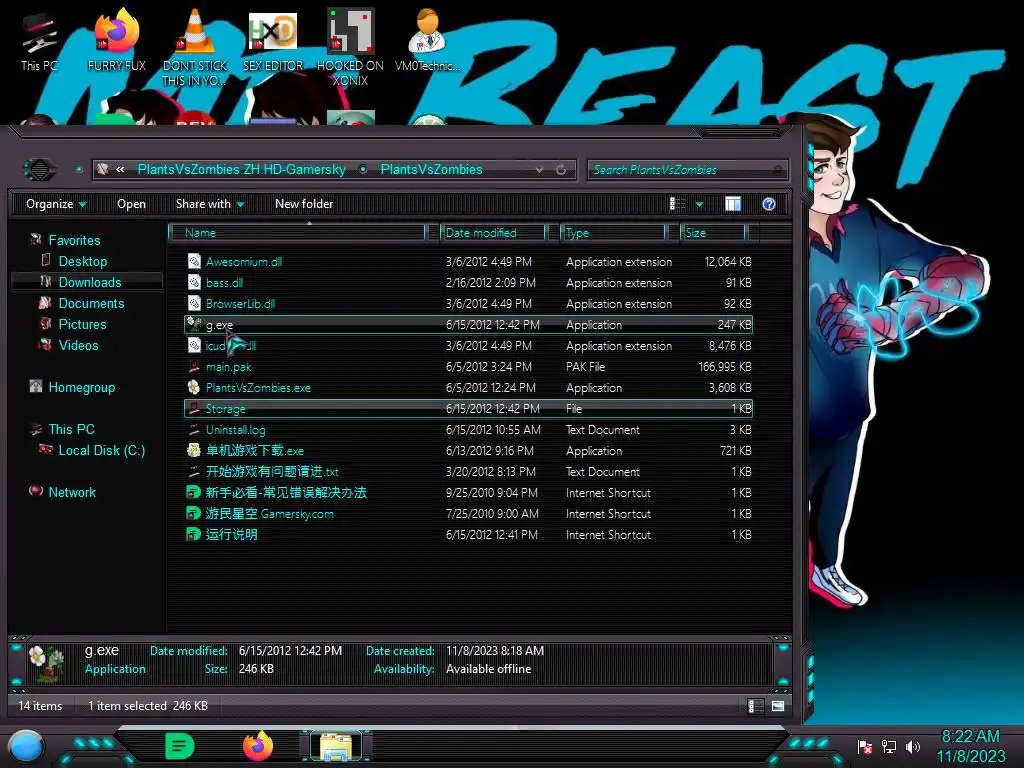Open the Explorer help icon
1024x768 pixels.
(x=769, y=204)
